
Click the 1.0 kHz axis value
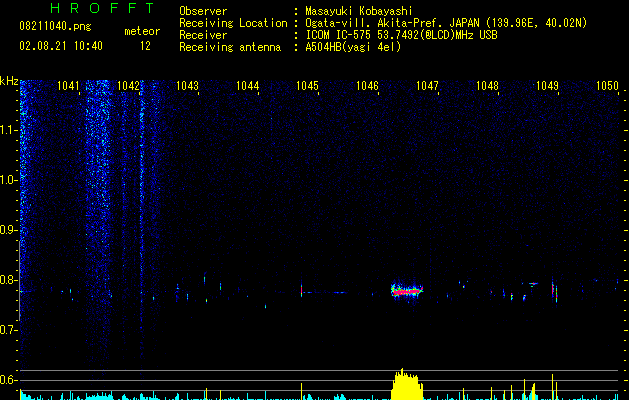click(8, 180)
